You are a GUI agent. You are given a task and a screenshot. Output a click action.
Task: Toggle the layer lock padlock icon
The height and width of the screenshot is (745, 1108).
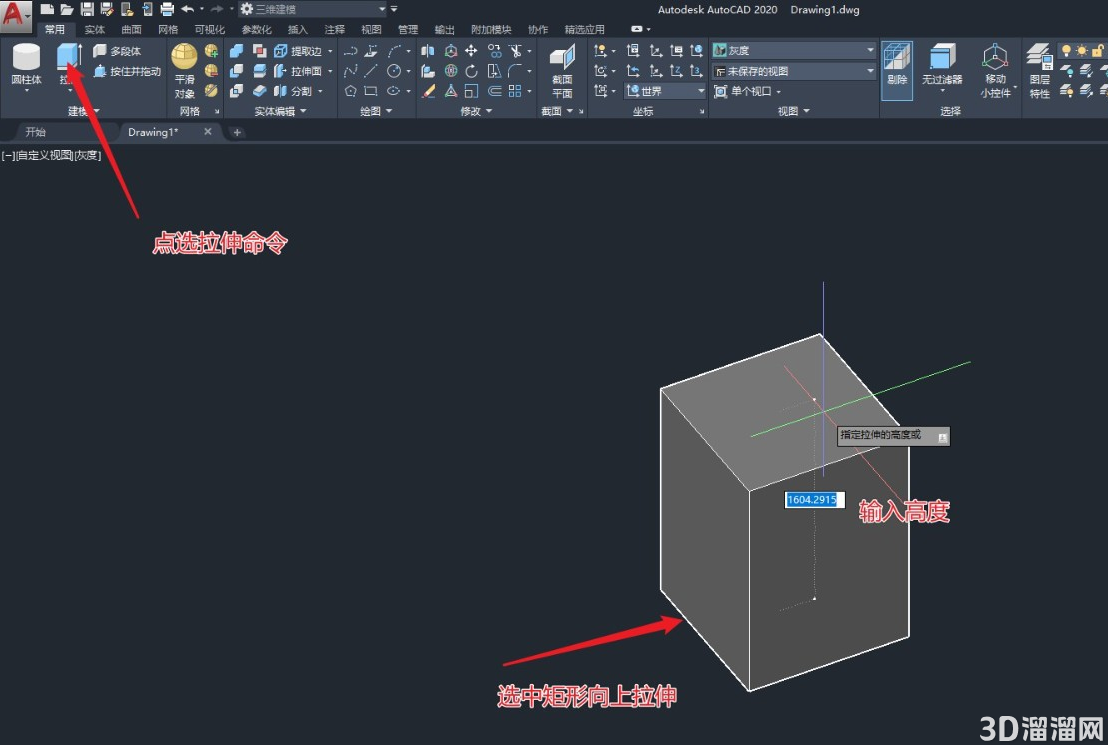1097,50
